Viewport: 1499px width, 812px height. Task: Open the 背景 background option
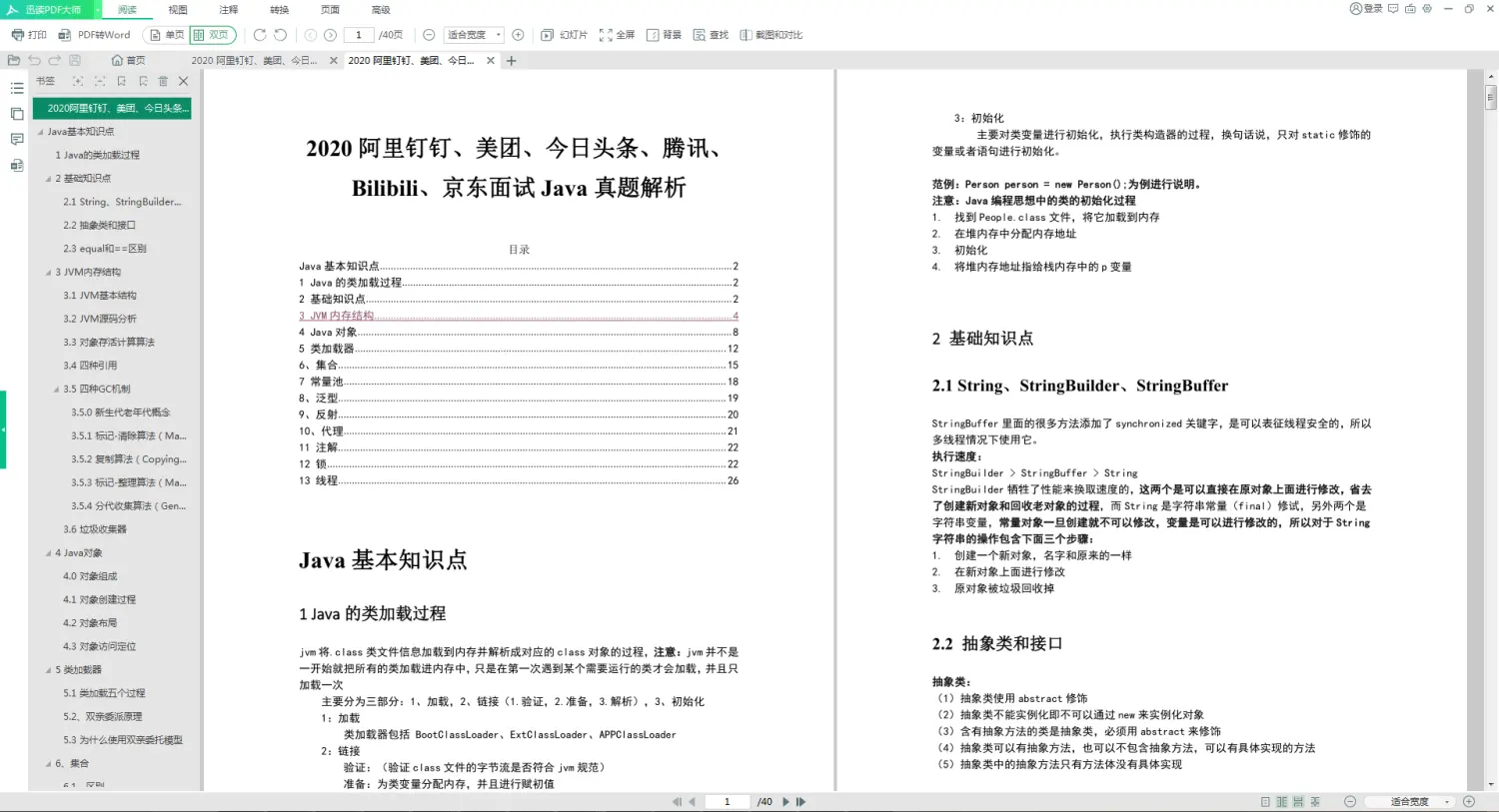pos(664,35)
